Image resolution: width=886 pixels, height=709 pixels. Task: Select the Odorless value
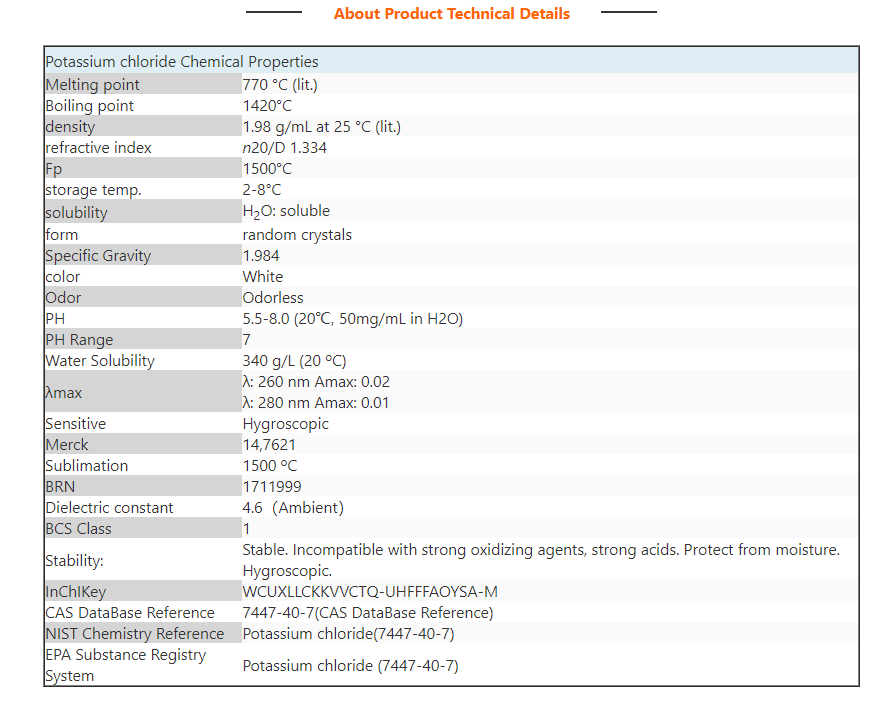point(273,298)
